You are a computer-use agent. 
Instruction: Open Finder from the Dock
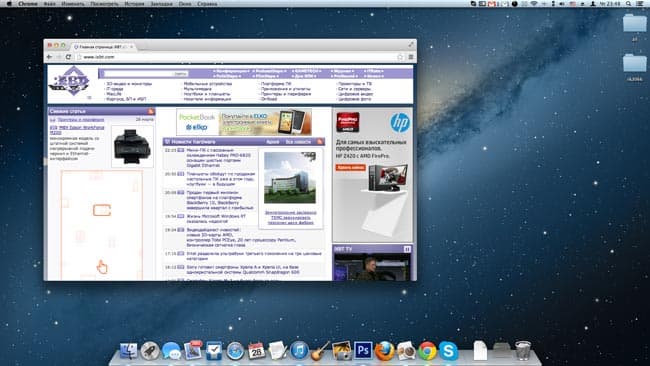129,351
